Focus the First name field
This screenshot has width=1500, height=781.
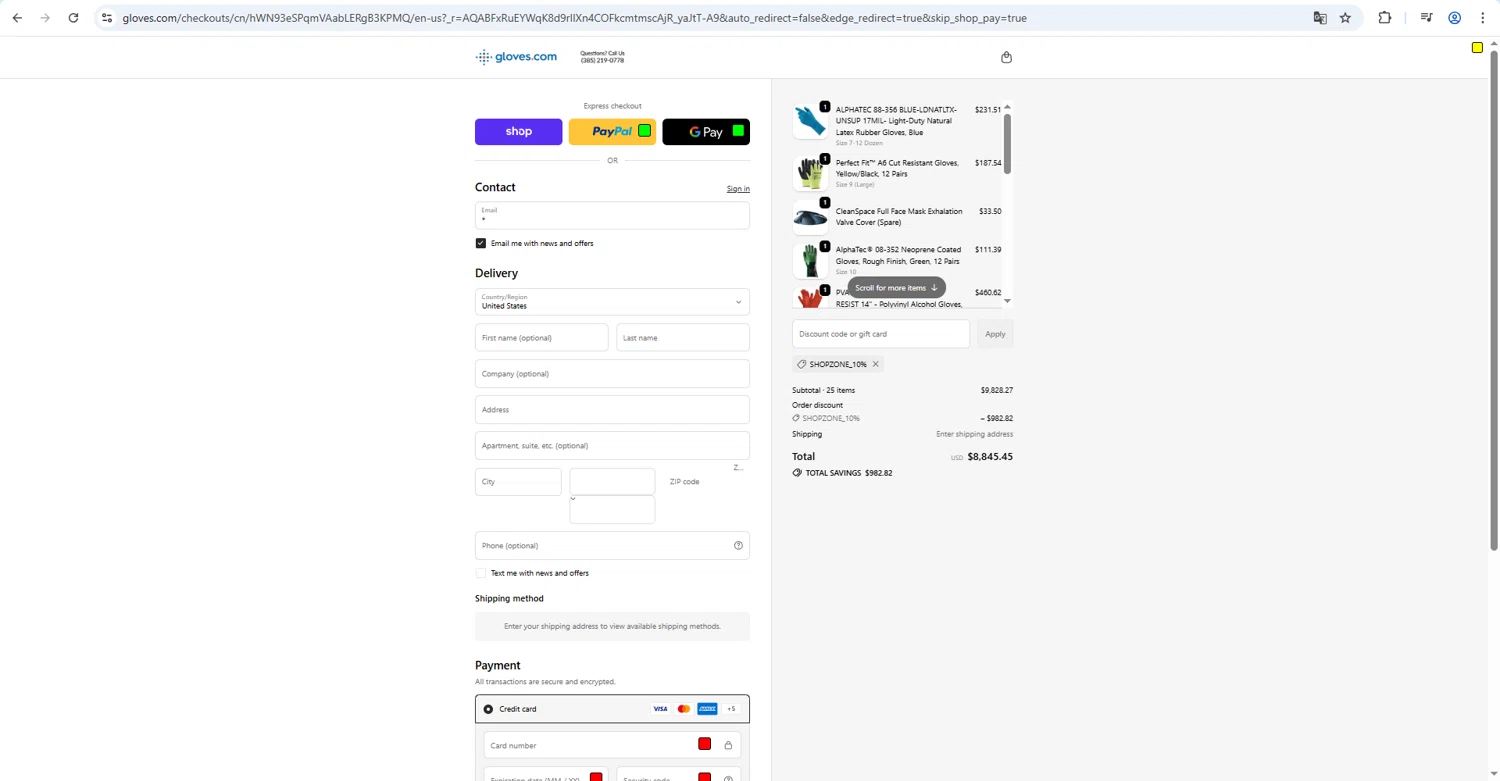541,338
